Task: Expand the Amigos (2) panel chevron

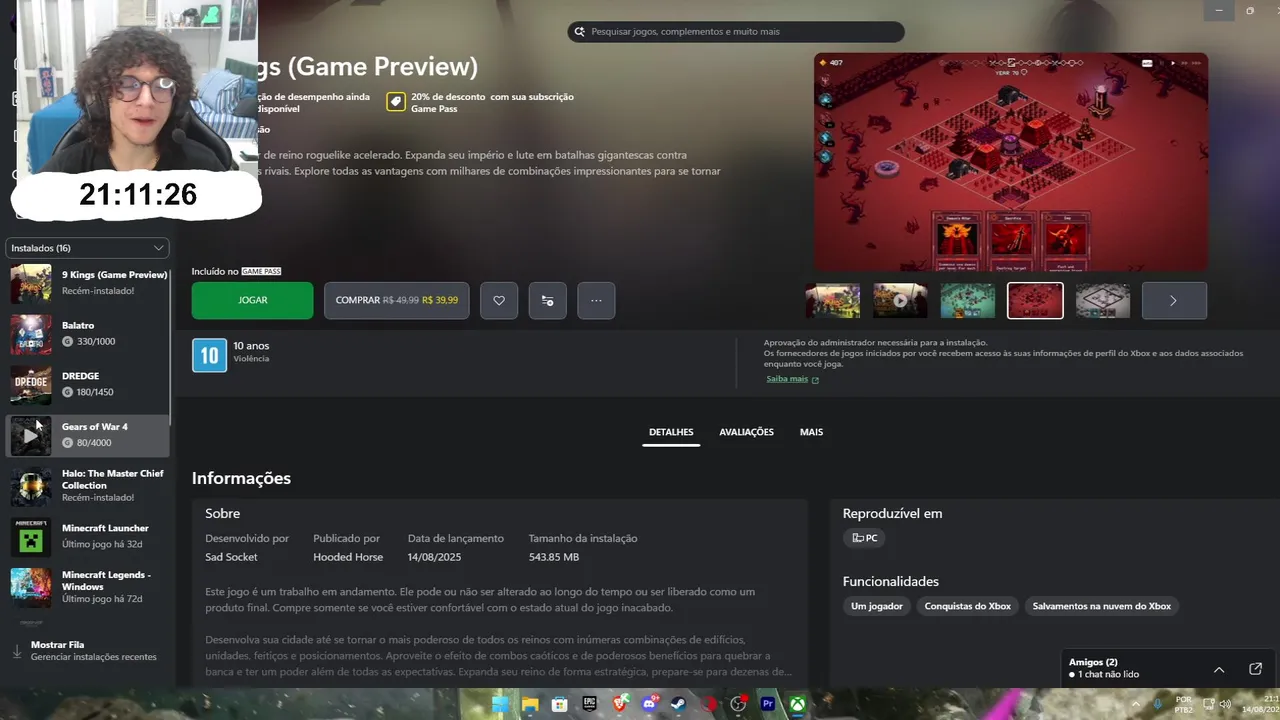Action: [x=1219, y=669]
